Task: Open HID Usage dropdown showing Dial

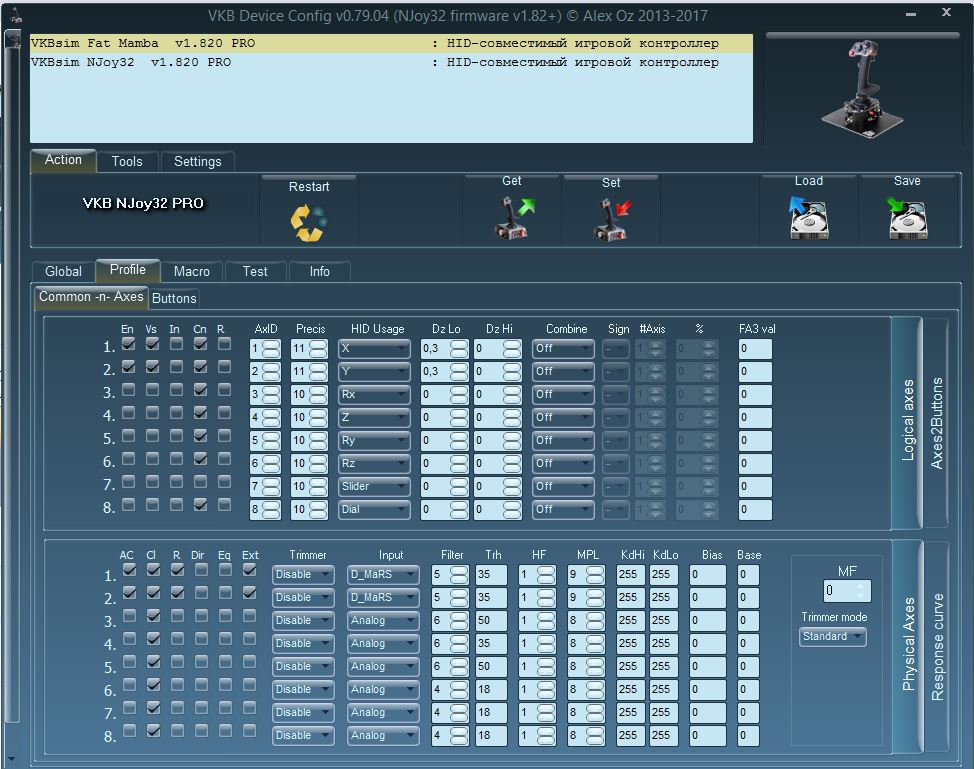Action: tap(375, 509)
